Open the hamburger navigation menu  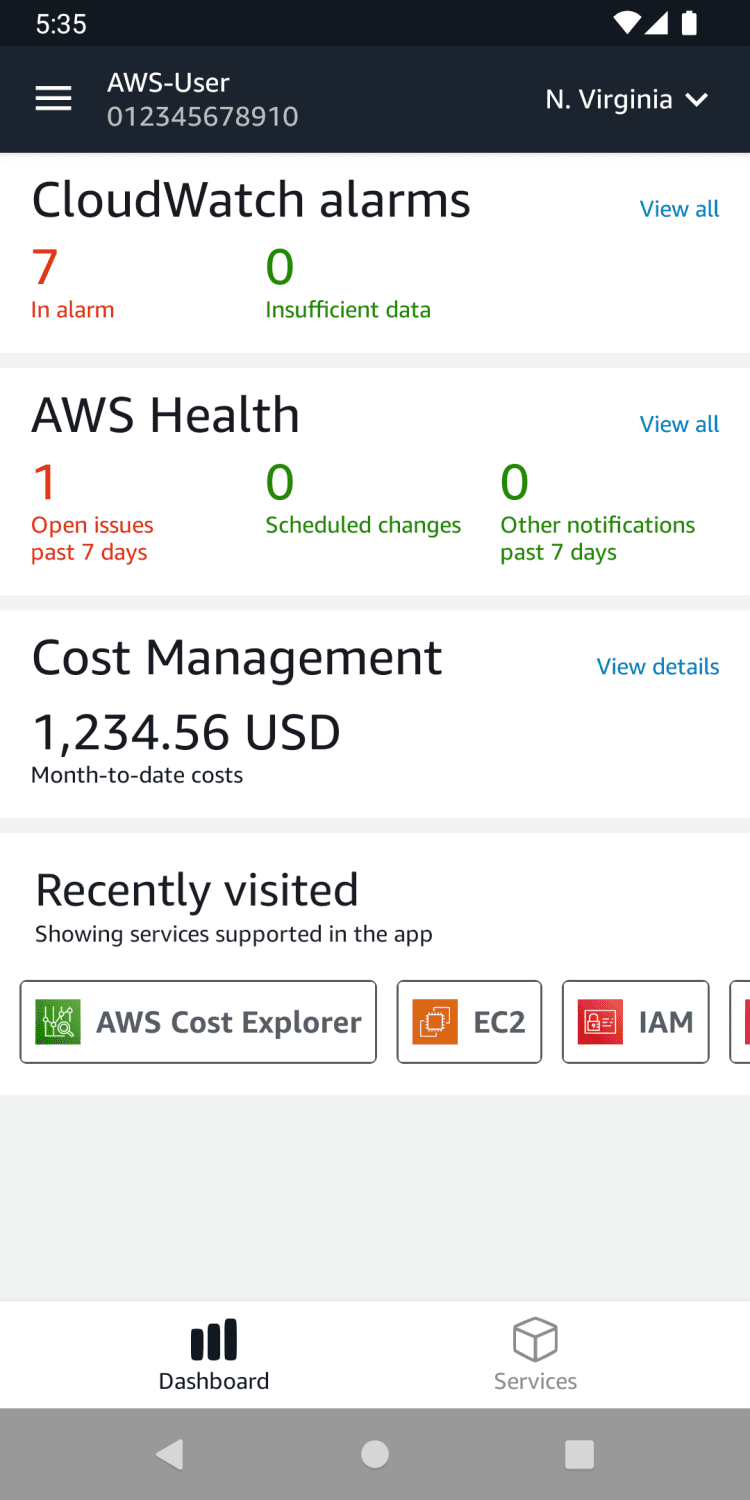tap(53, 99)
